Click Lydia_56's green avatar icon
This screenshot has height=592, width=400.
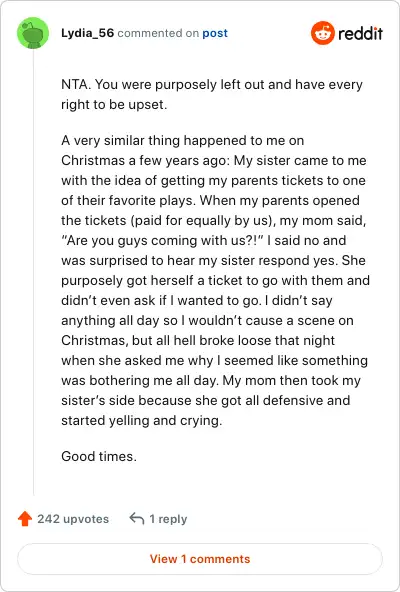click(33, 33)
